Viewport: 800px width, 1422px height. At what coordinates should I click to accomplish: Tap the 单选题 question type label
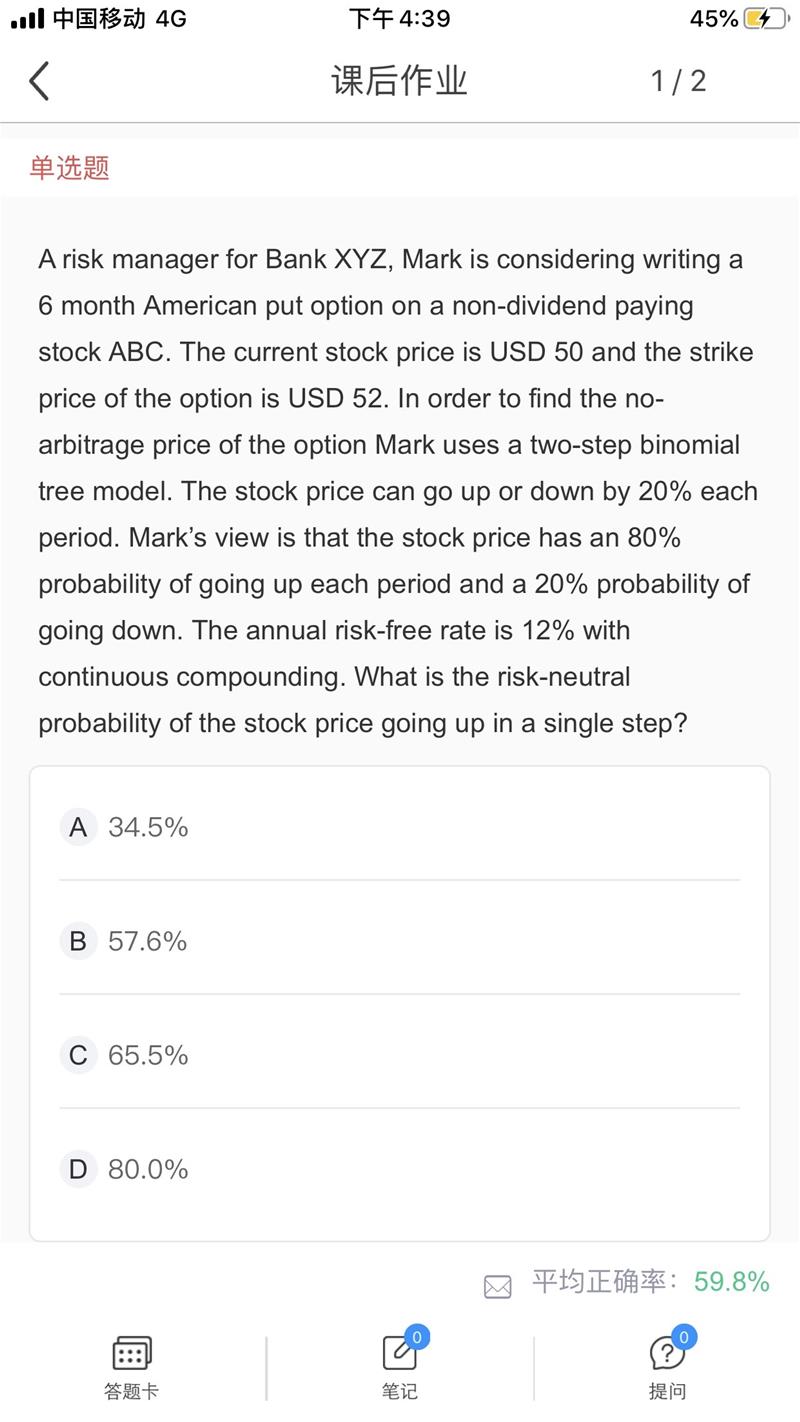click(69, 168)
